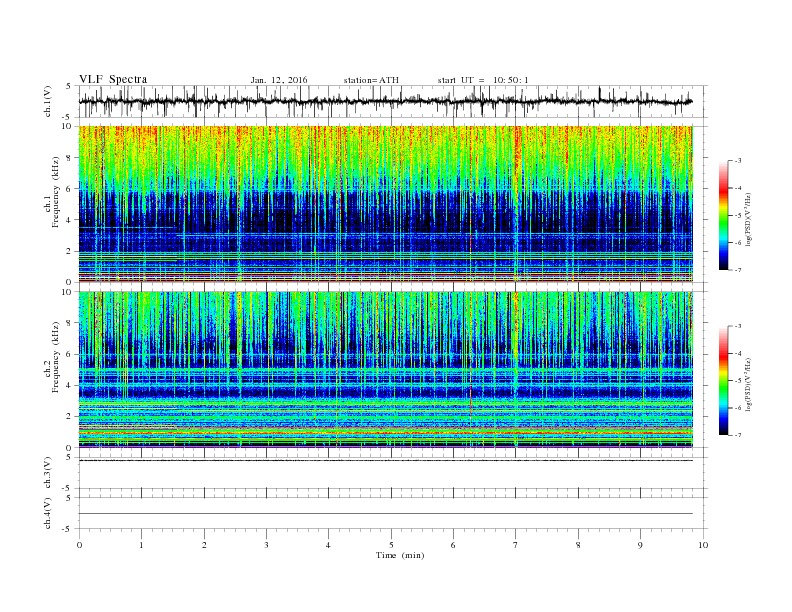Image resolution: width=792 pixels, height=612 pixels.
Task: Click tick label "6" on the Time axis
Action: pos(453,545)
